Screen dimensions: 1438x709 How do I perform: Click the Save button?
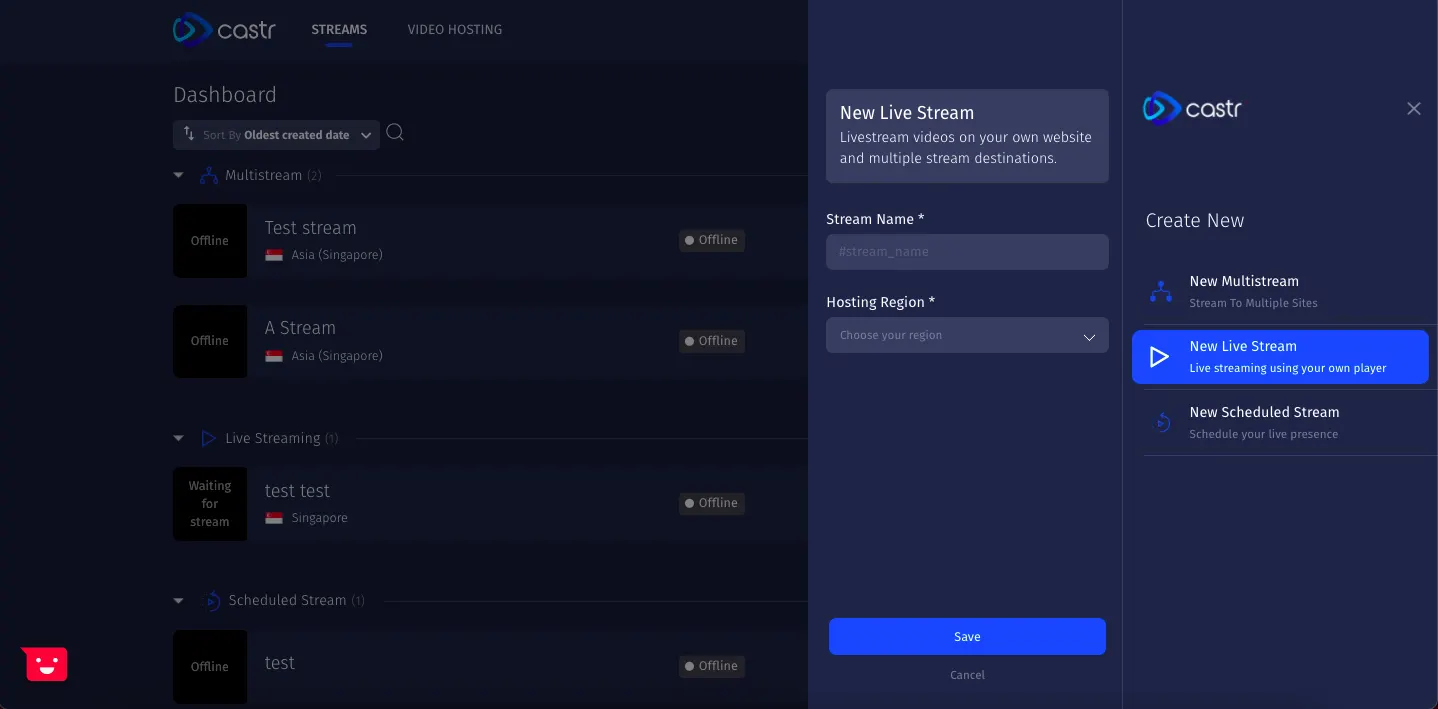(x=967, y=636)
